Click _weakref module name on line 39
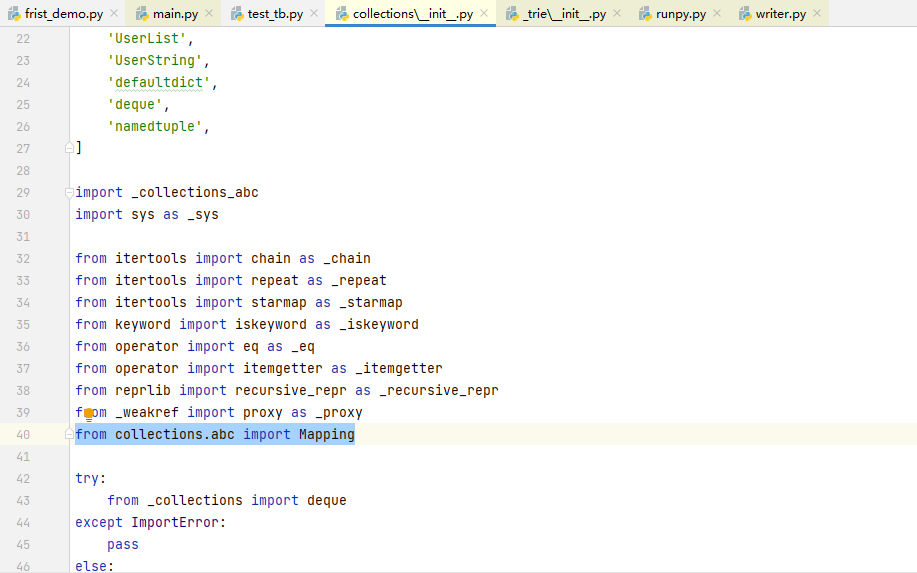 coord(147,413)
